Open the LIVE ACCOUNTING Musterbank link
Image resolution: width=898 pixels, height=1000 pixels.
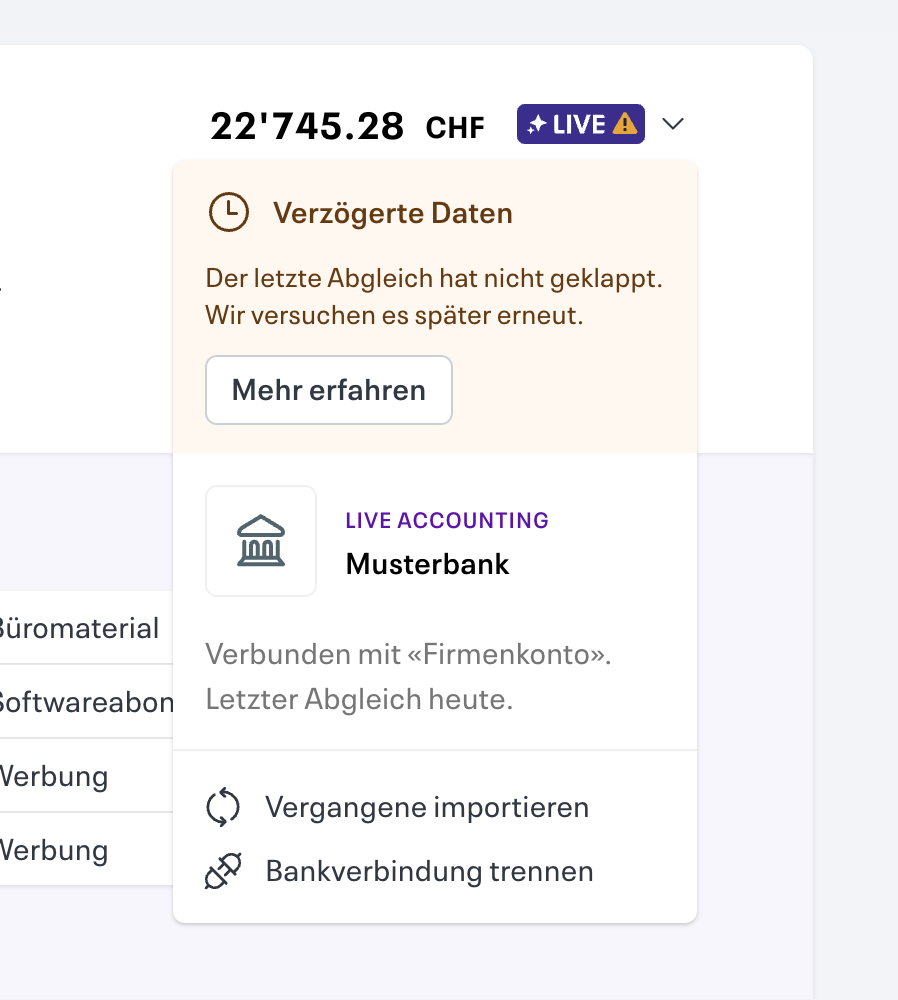(427, 543)
